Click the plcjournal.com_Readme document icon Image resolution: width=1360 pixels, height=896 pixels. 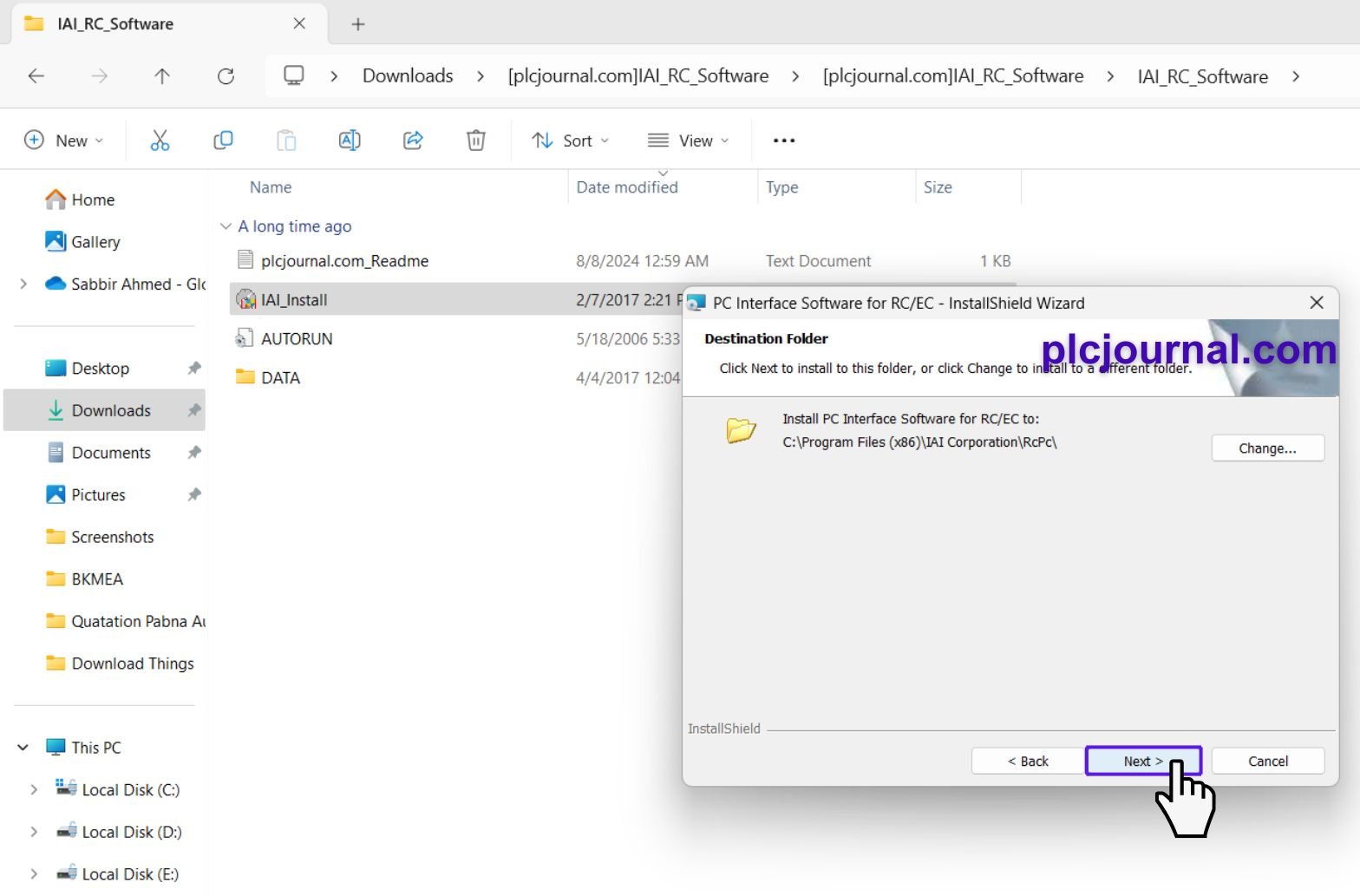click(x=245, y=260)
